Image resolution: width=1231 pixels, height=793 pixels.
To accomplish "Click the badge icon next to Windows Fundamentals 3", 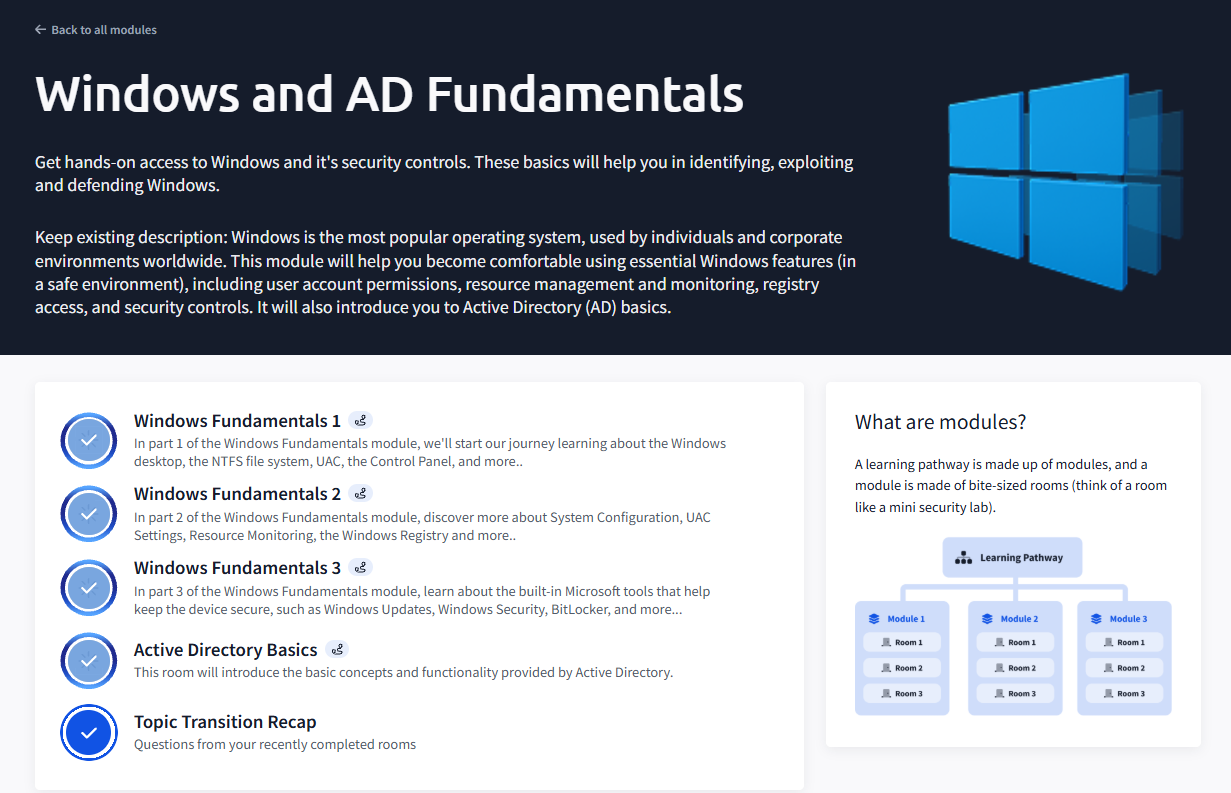I will (361, 568).
